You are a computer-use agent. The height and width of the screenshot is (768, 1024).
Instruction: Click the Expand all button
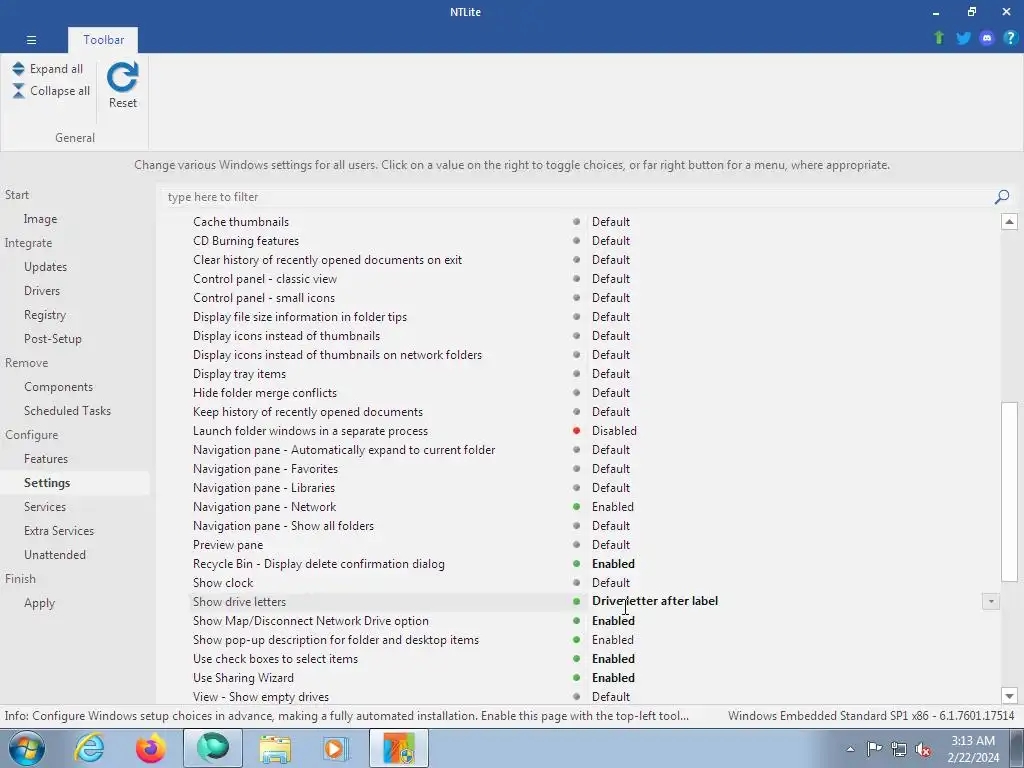coord(48,69)
